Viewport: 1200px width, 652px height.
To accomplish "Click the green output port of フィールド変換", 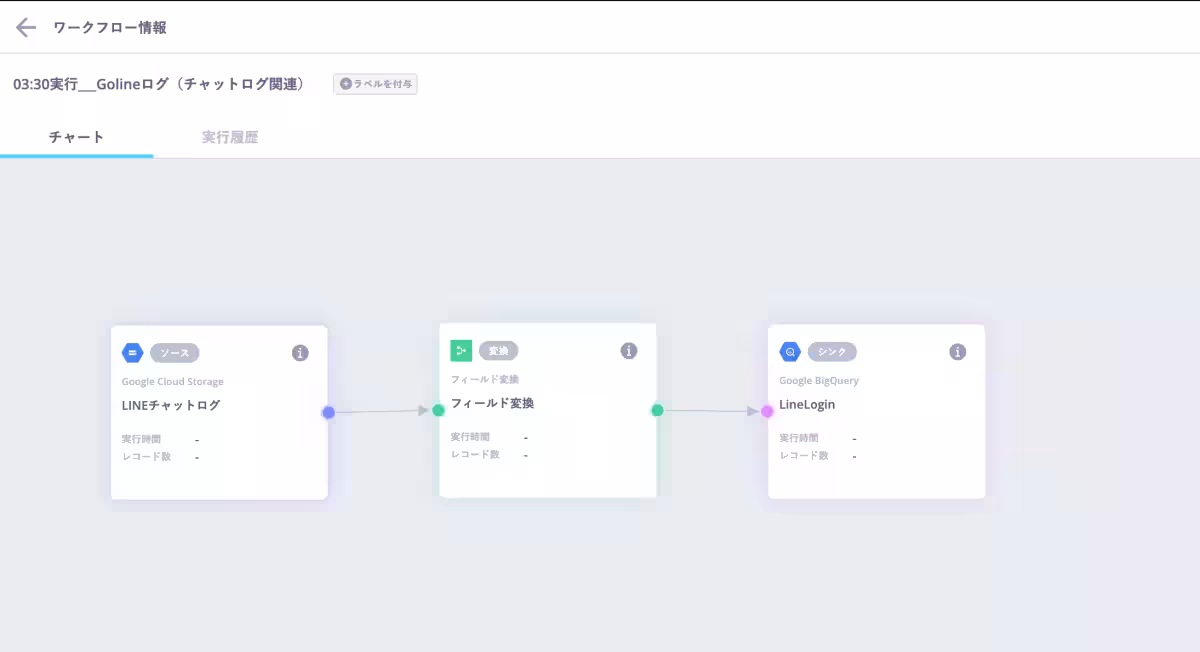I will 657,410.
